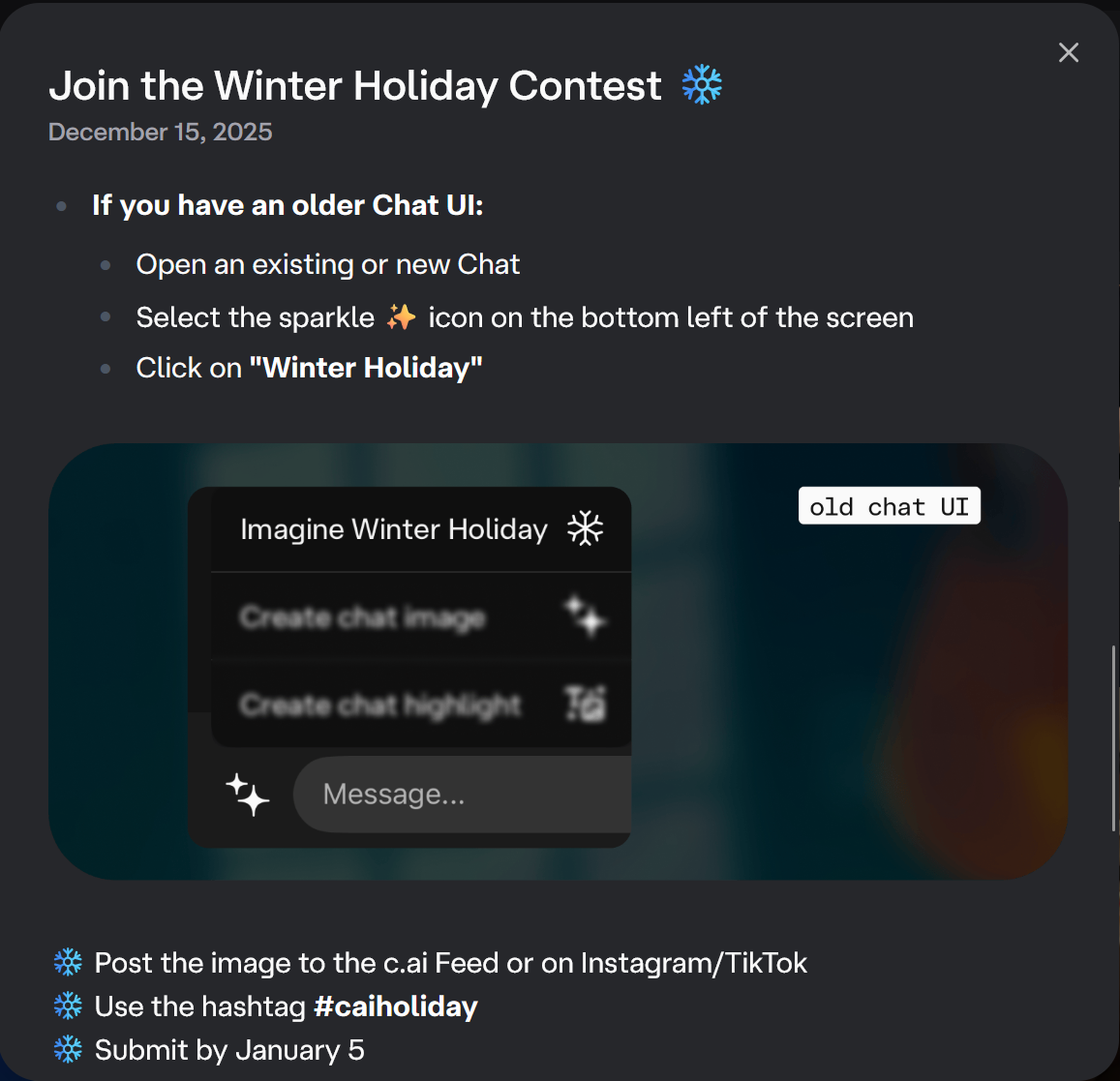Click the snowflake icon next to Imagine Winter Holiday
The width and height of the screenshot is (1120, 1081).
(585, 528)
